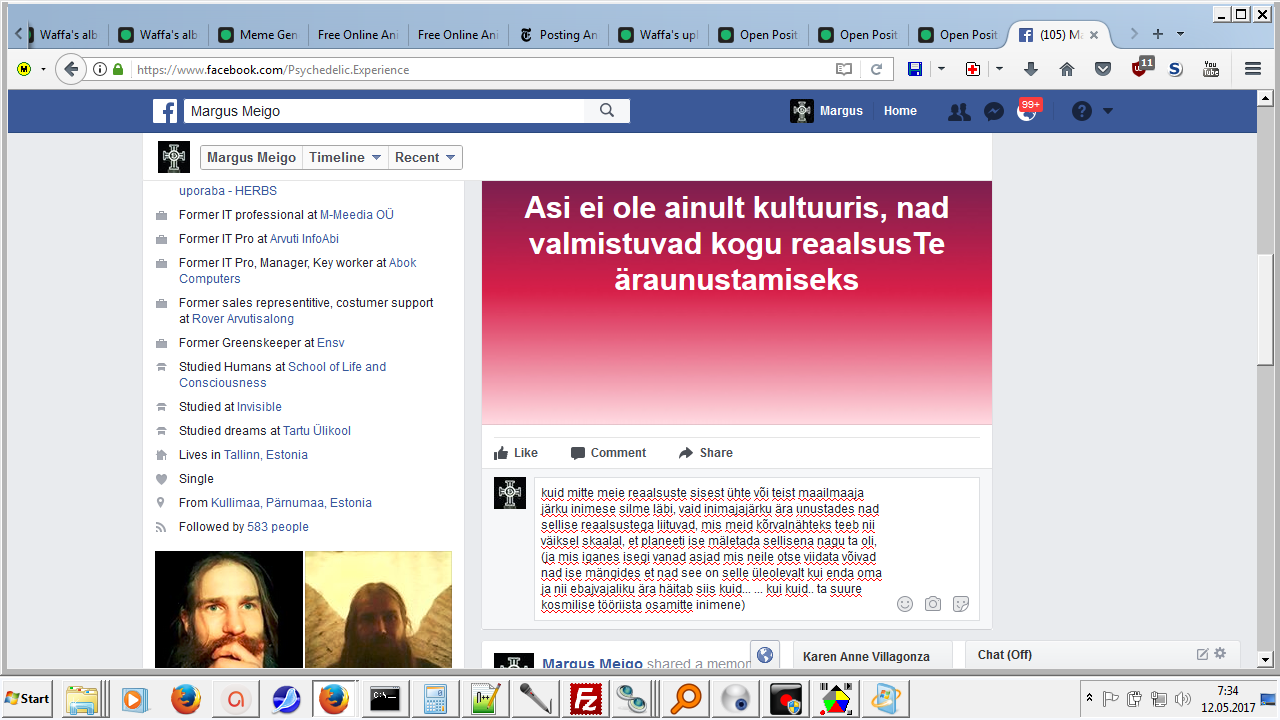Open Facebook quick help question mark

coord(1082,111)
